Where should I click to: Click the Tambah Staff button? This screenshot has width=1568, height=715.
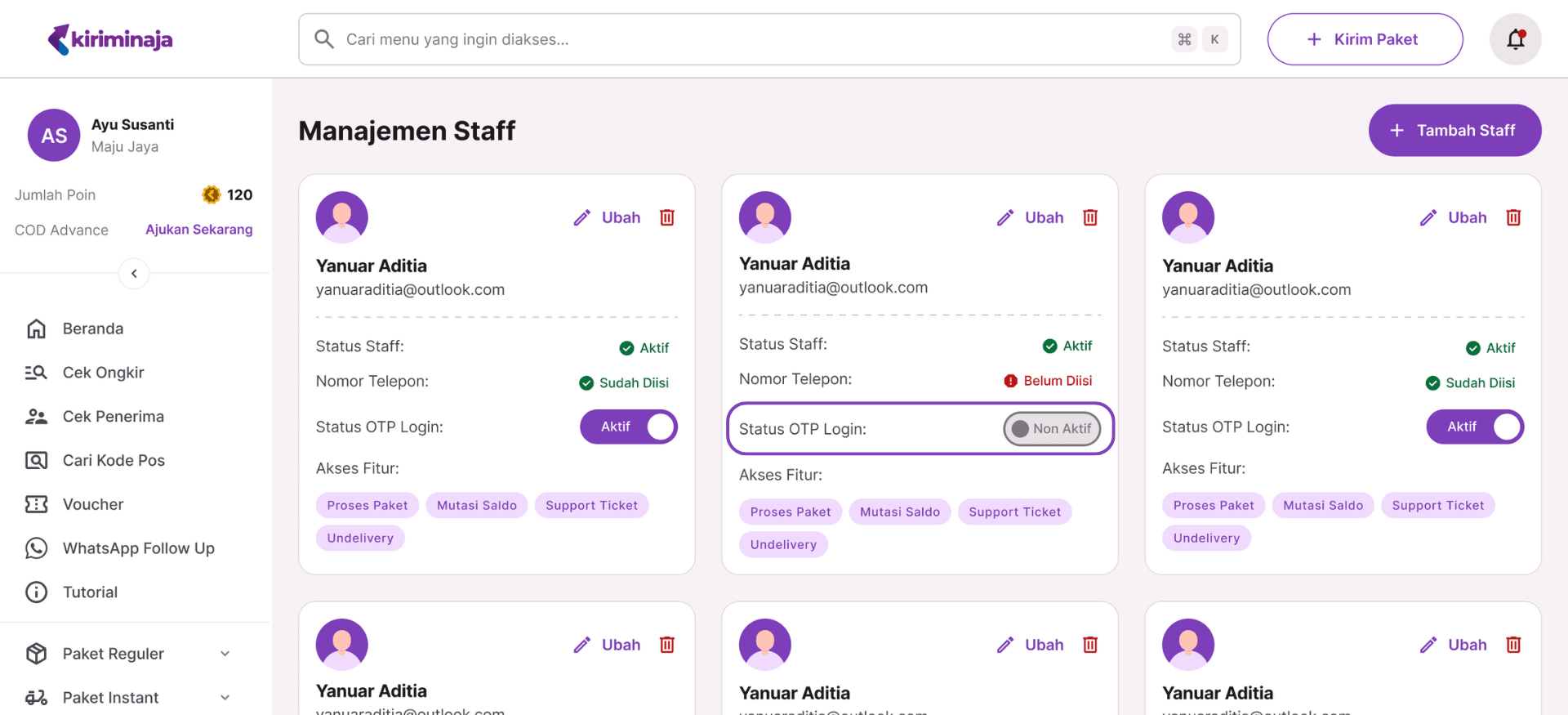coord(1454,131)
